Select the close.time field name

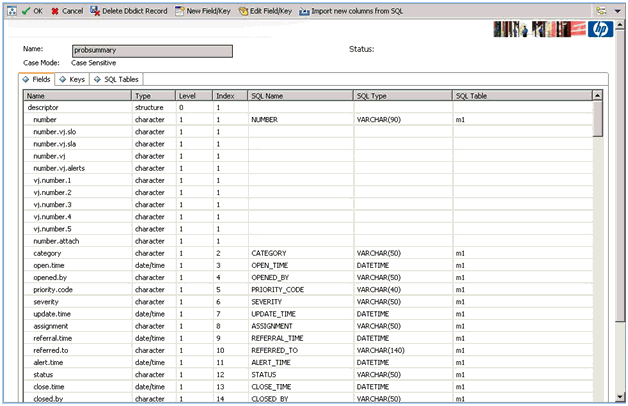click(49, 387)
